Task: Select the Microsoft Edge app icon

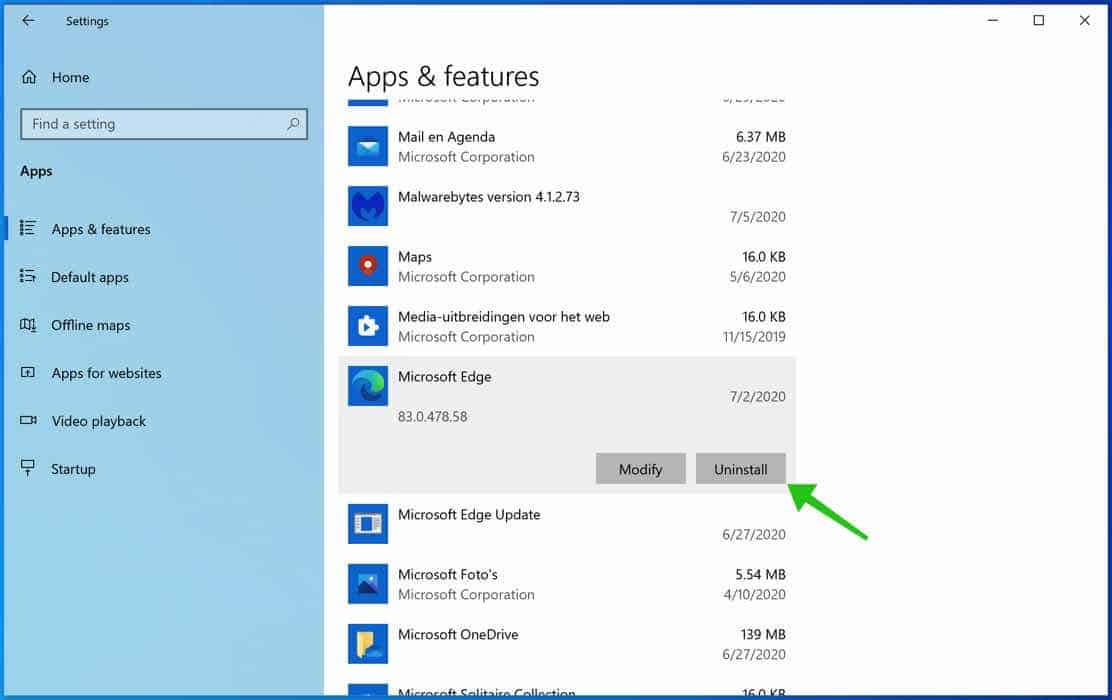Action: pyautogui.click(x=367, y=386)
